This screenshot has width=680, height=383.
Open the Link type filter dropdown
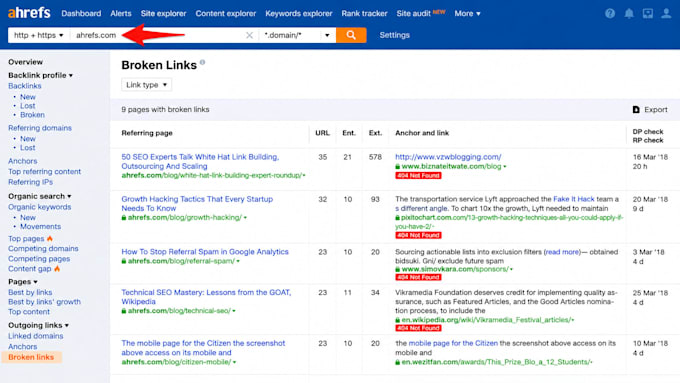pyautogui.click(x=147, y=85)
